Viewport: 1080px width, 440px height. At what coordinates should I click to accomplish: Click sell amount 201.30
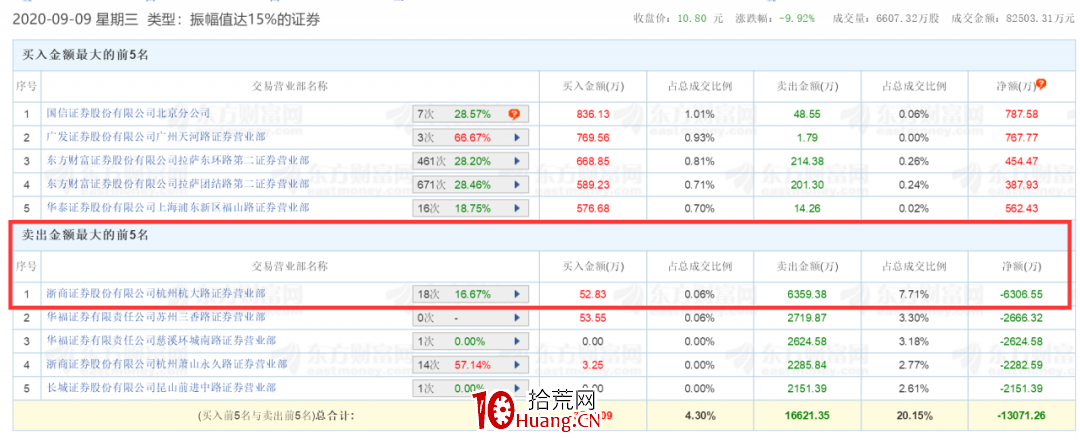point(808,185)
